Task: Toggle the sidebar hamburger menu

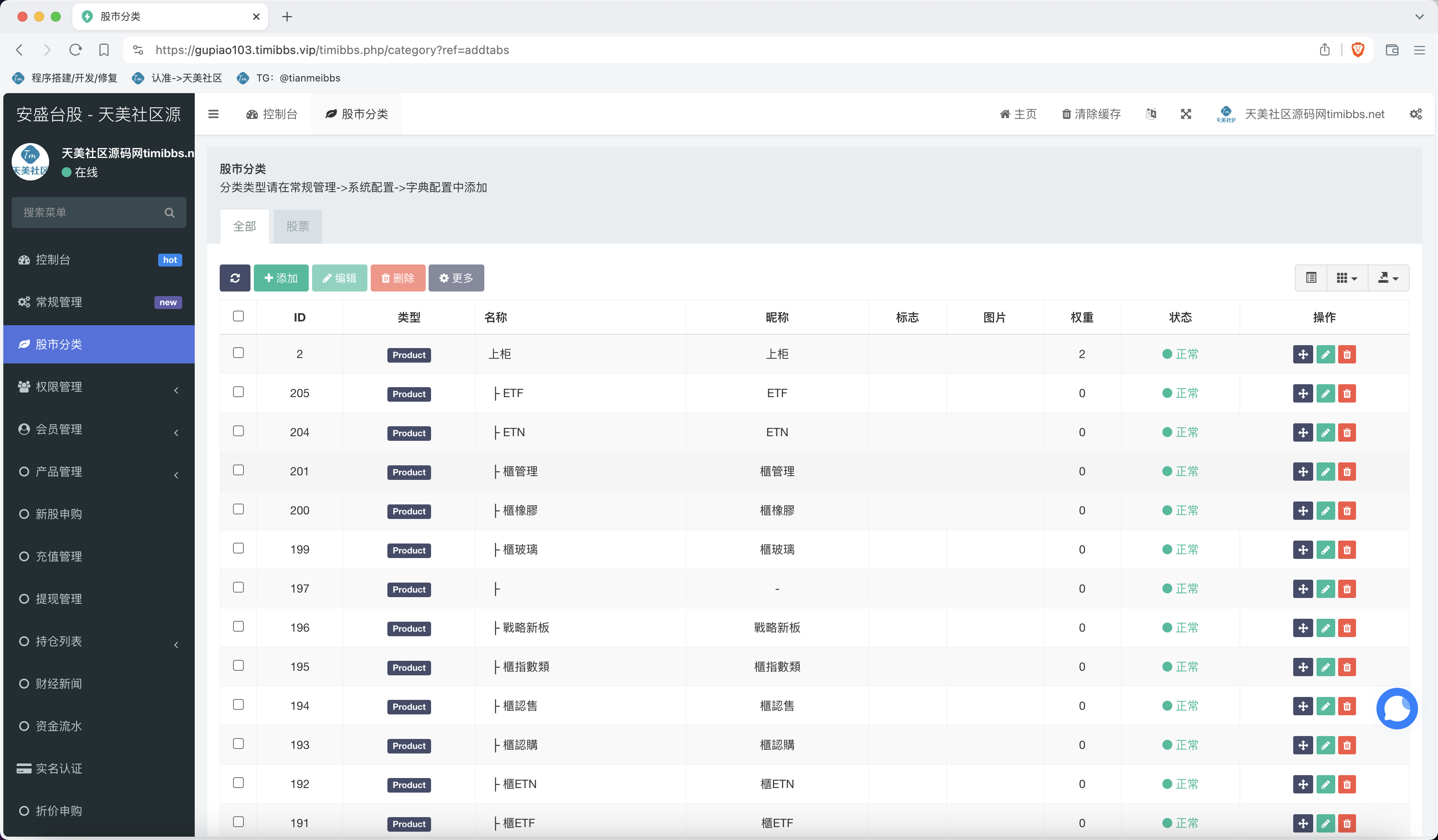Action: pos(213,114)
